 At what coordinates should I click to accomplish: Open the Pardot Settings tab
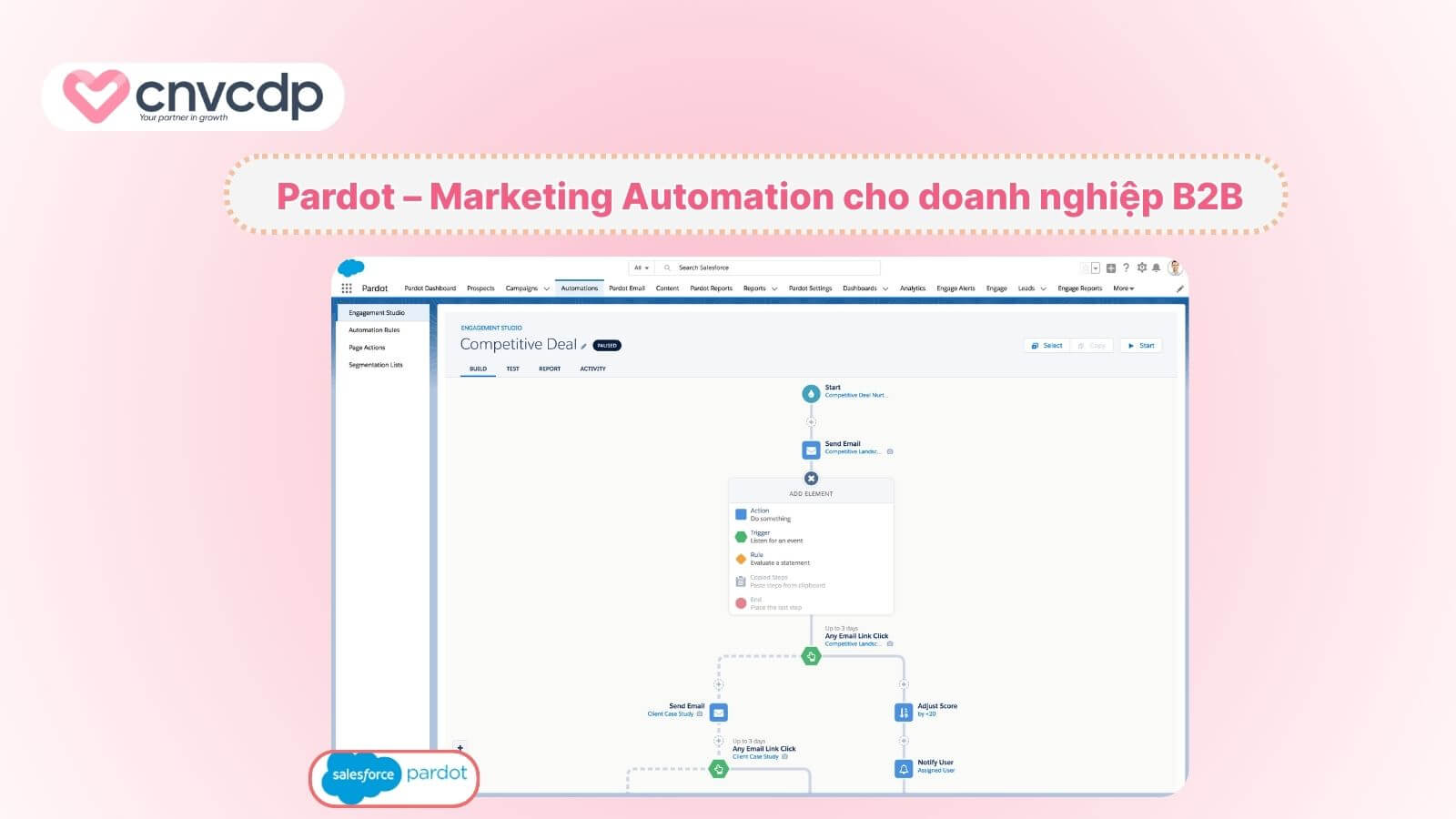click(x=810, y=288)
